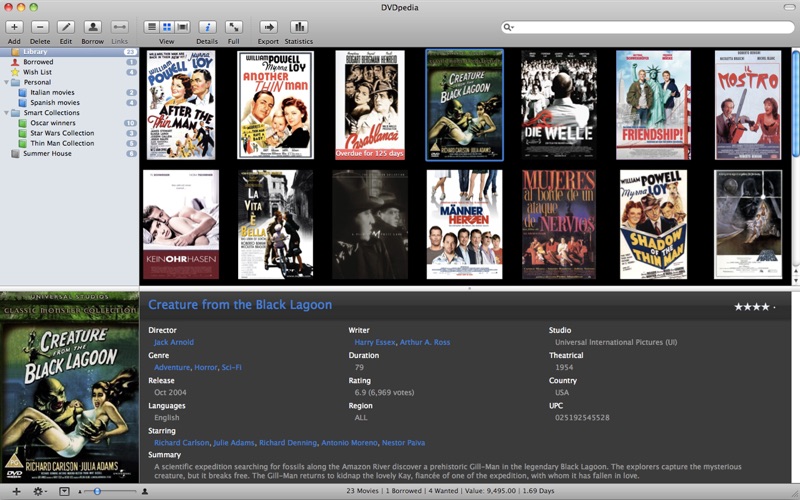This screenshot has width=800, height=500.
Task: Select Library in the sidebar
Action: point(69,52)
